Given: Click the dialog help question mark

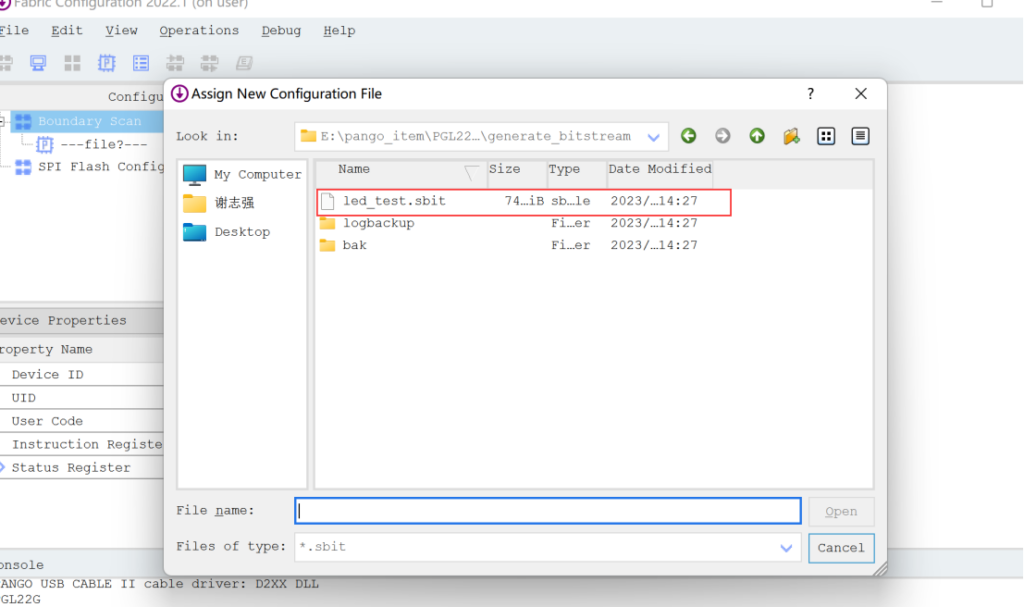Looking at the screenshot, I should (810, 93).
